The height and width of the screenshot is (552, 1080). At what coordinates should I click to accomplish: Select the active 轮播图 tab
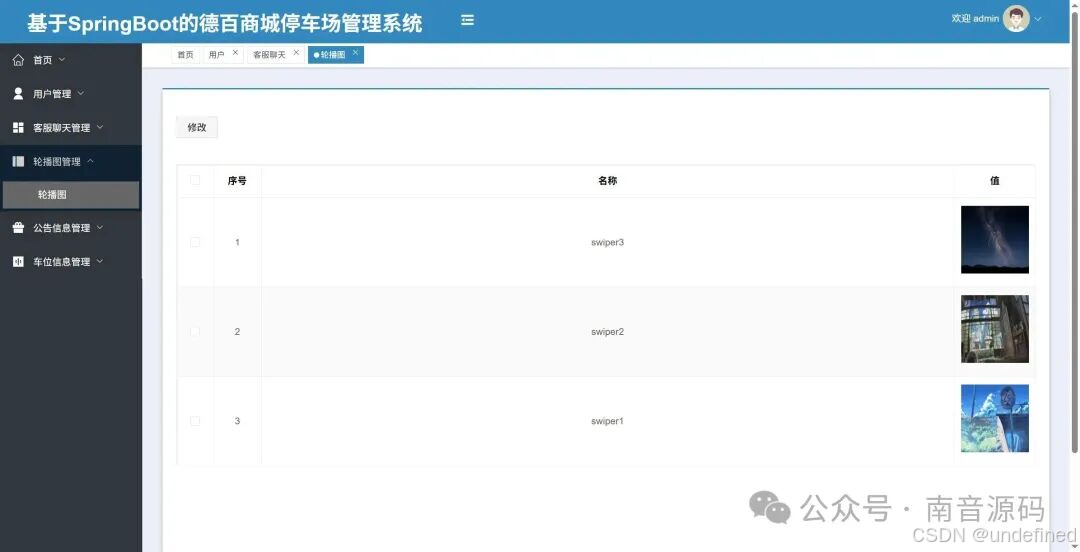click(x=333, y=54)
